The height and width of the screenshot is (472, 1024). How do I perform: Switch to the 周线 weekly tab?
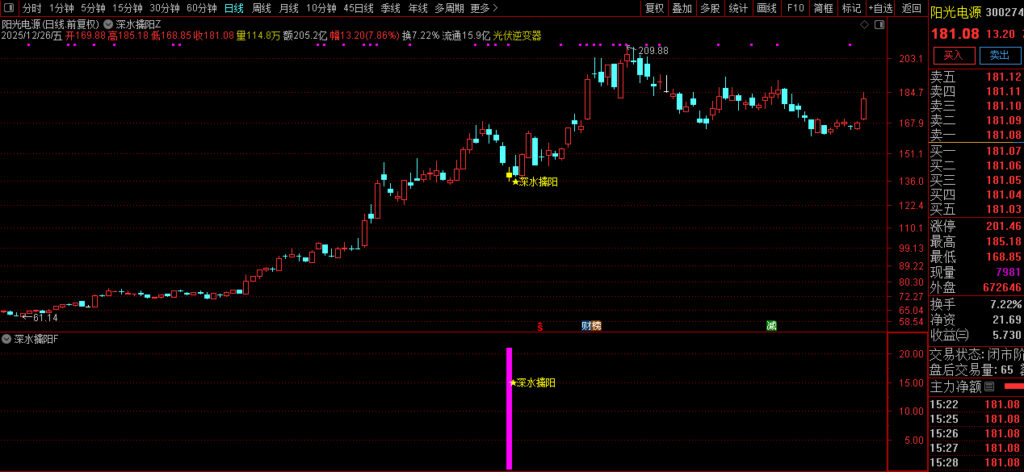[x=262, y=8]
